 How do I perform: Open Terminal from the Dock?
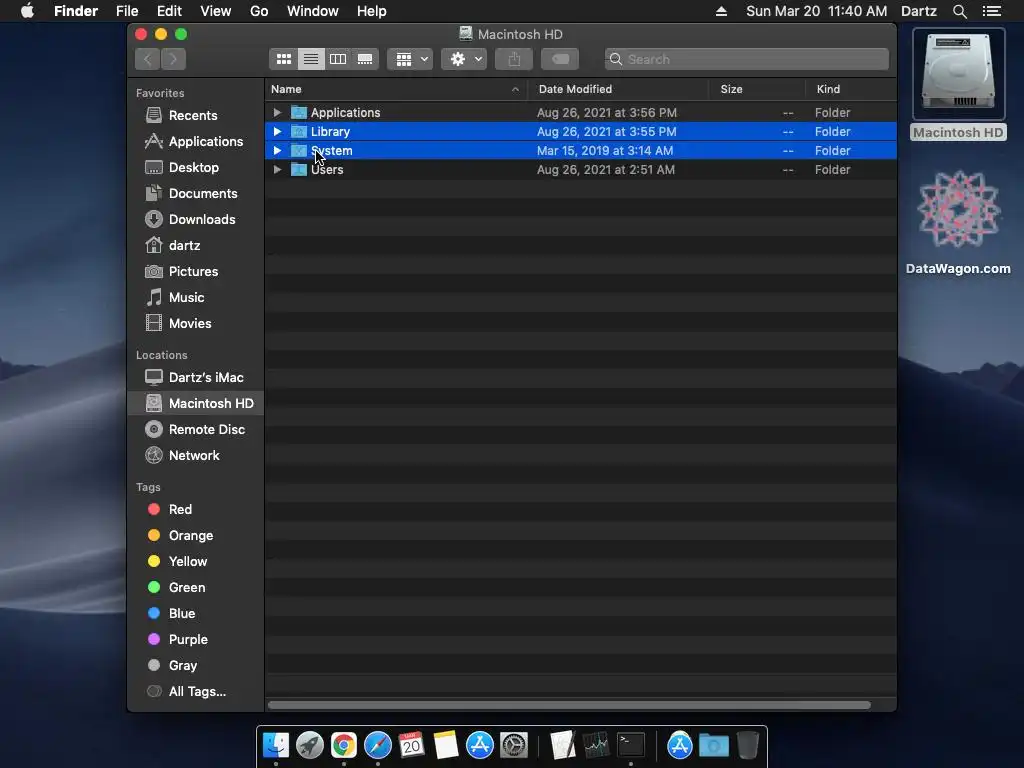(x=631, y=745)
